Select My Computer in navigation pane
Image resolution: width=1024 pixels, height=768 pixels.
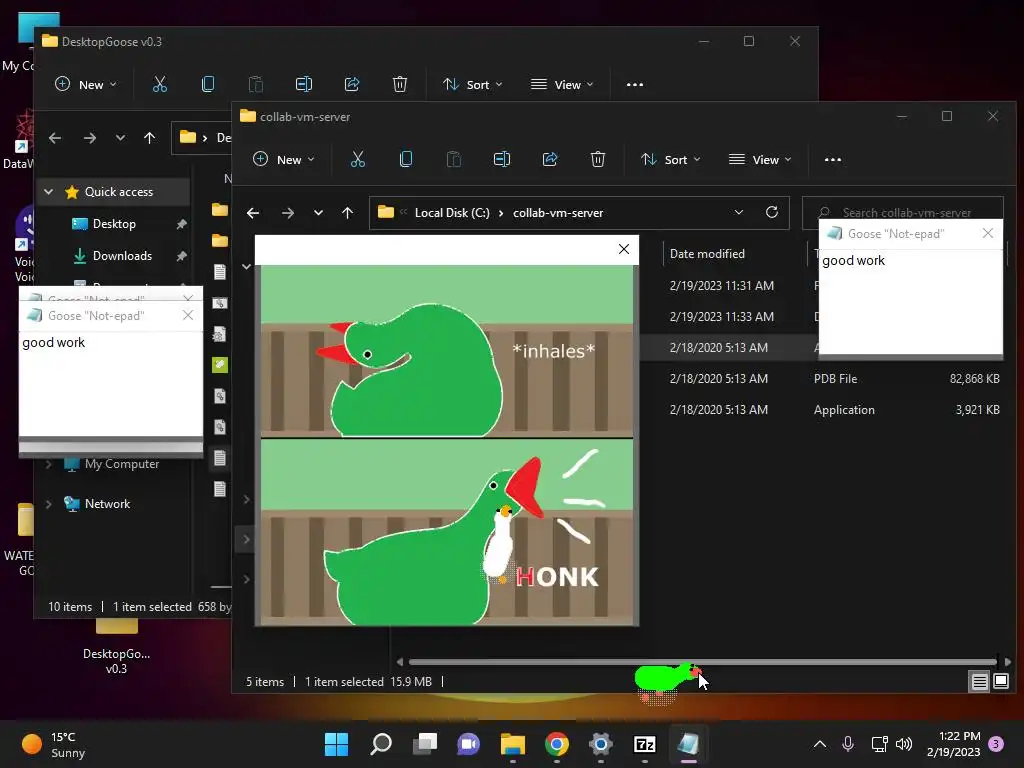point(121,464)
